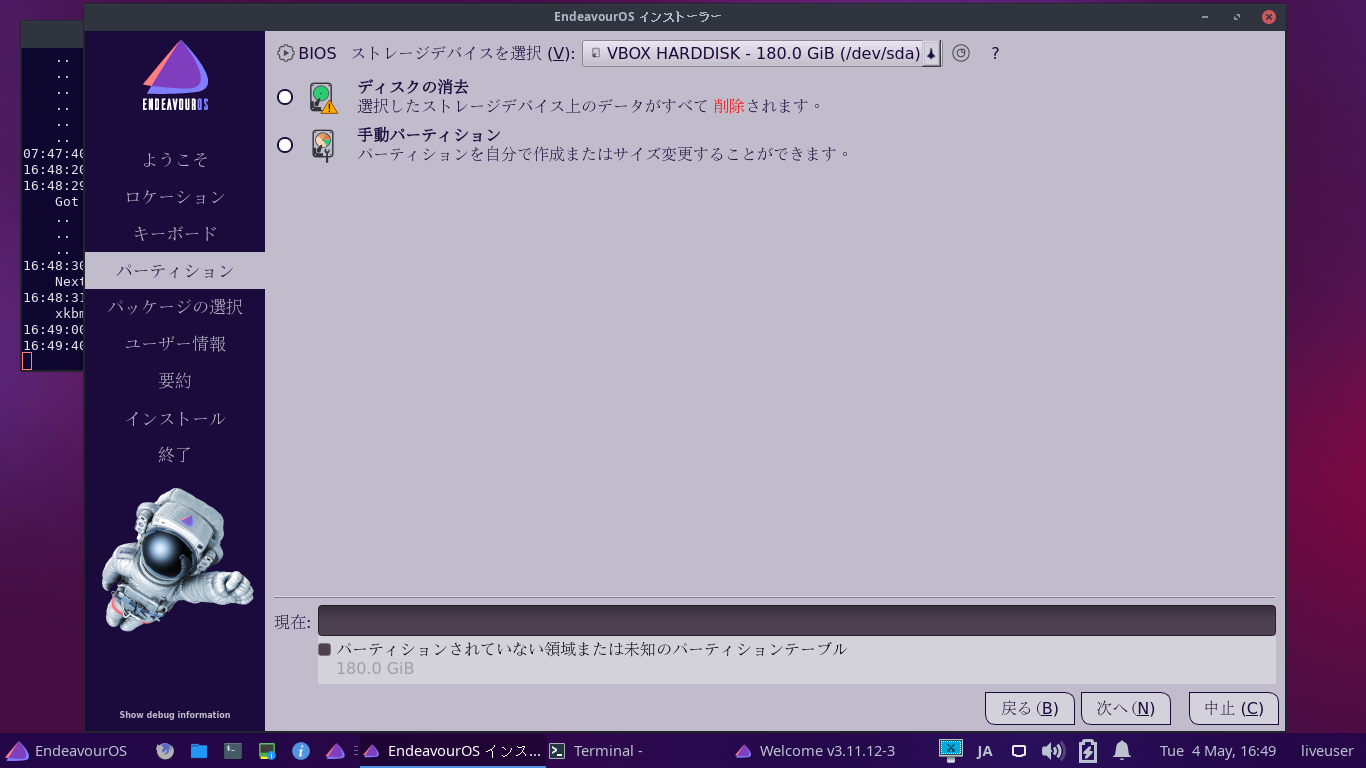Select the manual partitioning radio button
Screen dimensions: 1366x768
(285, 145)
